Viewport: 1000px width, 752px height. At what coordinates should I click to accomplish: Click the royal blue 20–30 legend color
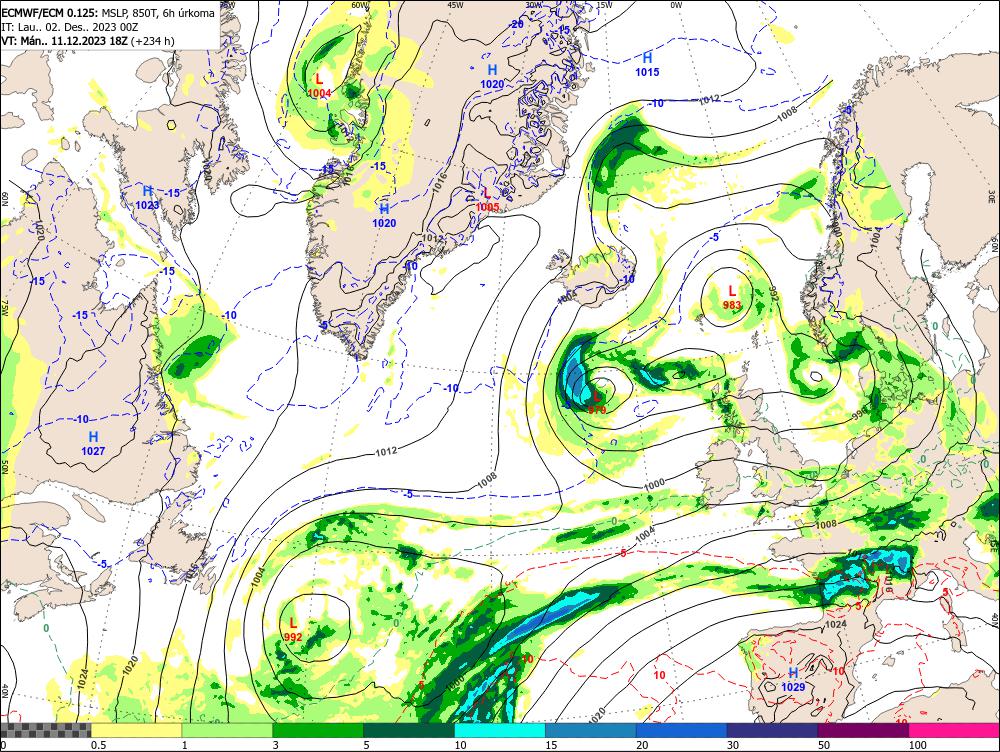[682, 731]
